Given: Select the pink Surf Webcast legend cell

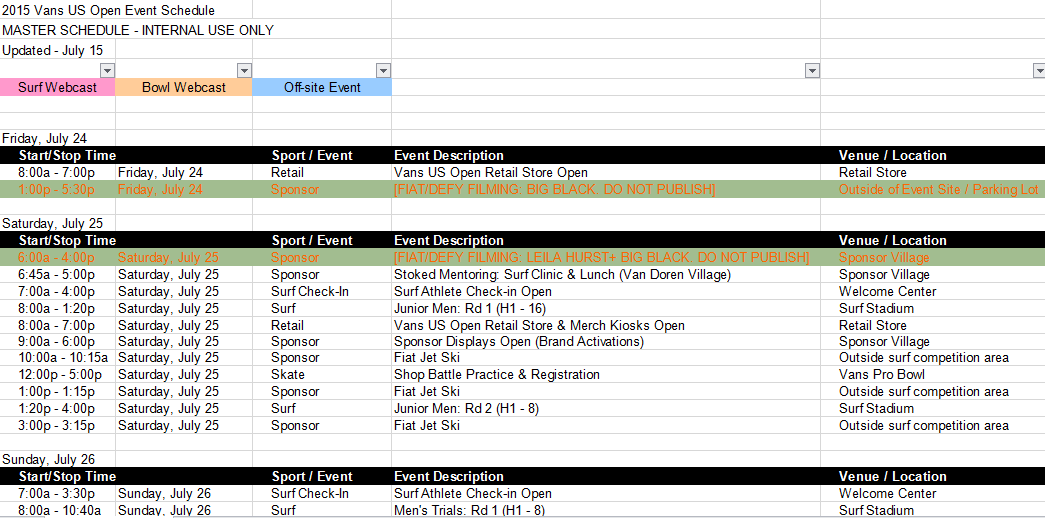Looking at the screenshot, I should click(57, 87).
